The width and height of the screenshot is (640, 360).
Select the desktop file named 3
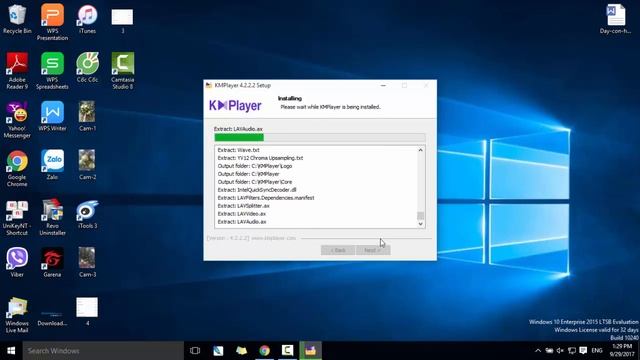click(x=122, y=20)
